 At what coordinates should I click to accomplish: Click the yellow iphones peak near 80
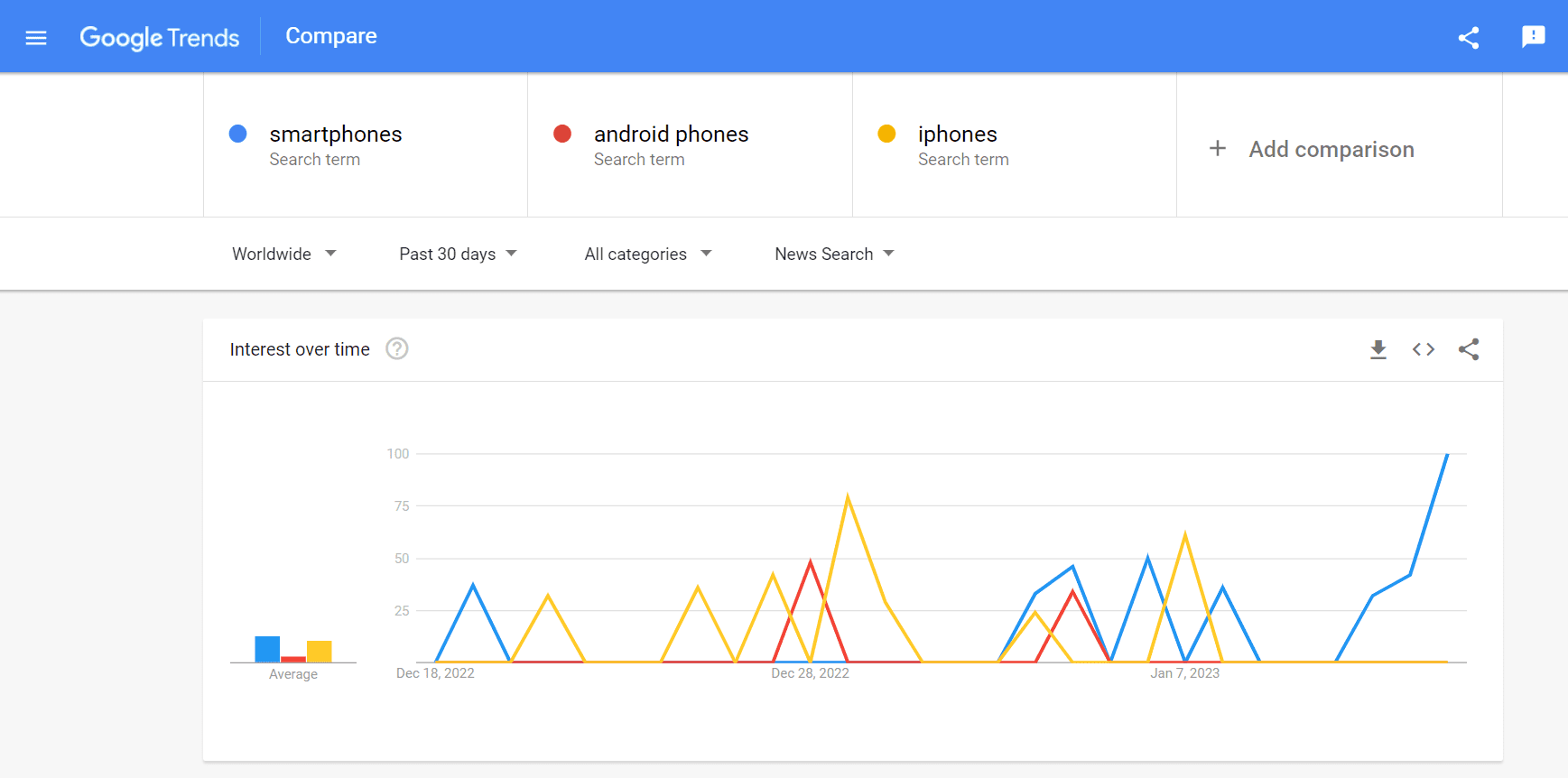click(848, 496)
